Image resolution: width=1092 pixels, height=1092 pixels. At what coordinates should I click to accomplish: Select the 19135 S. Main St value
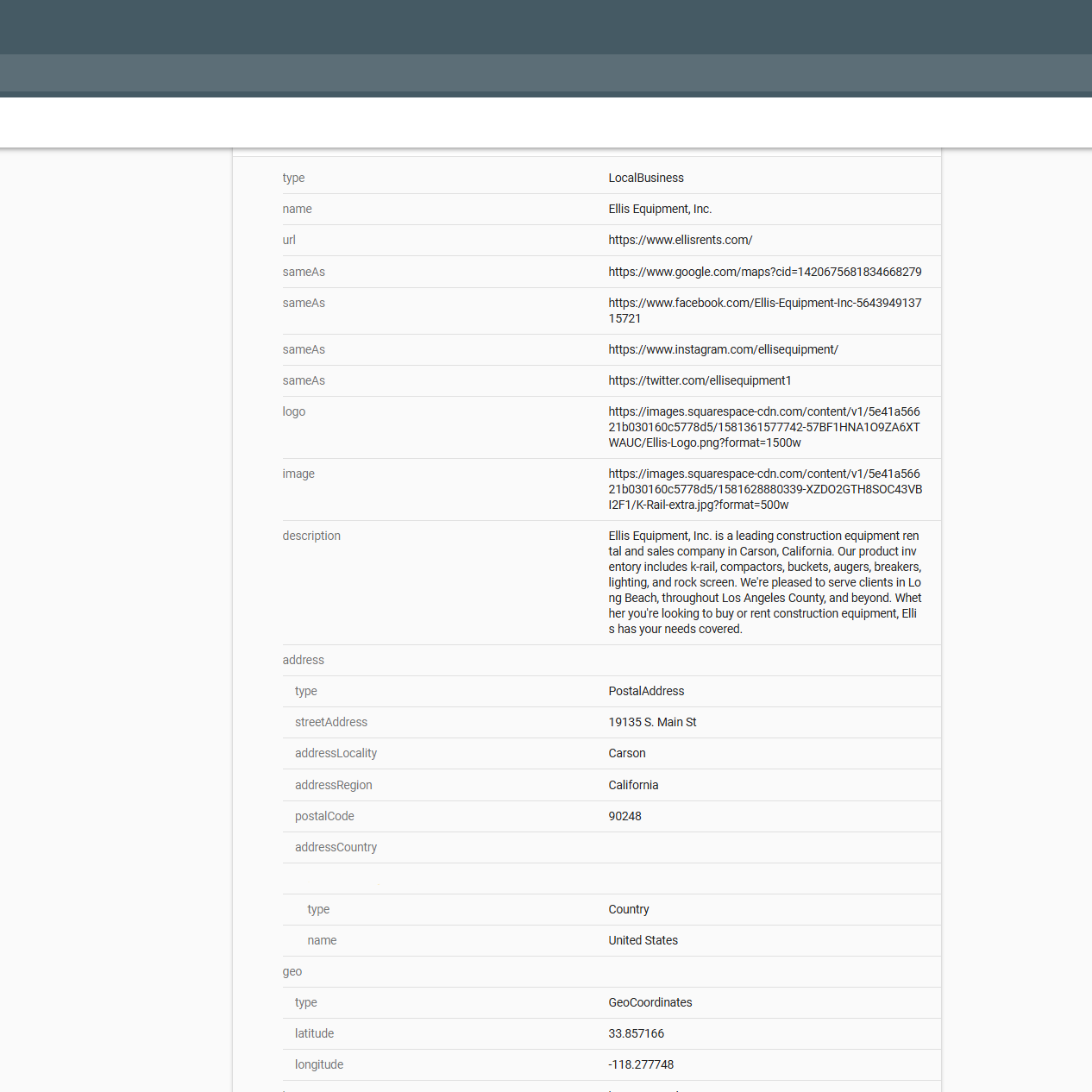[652, 722]
